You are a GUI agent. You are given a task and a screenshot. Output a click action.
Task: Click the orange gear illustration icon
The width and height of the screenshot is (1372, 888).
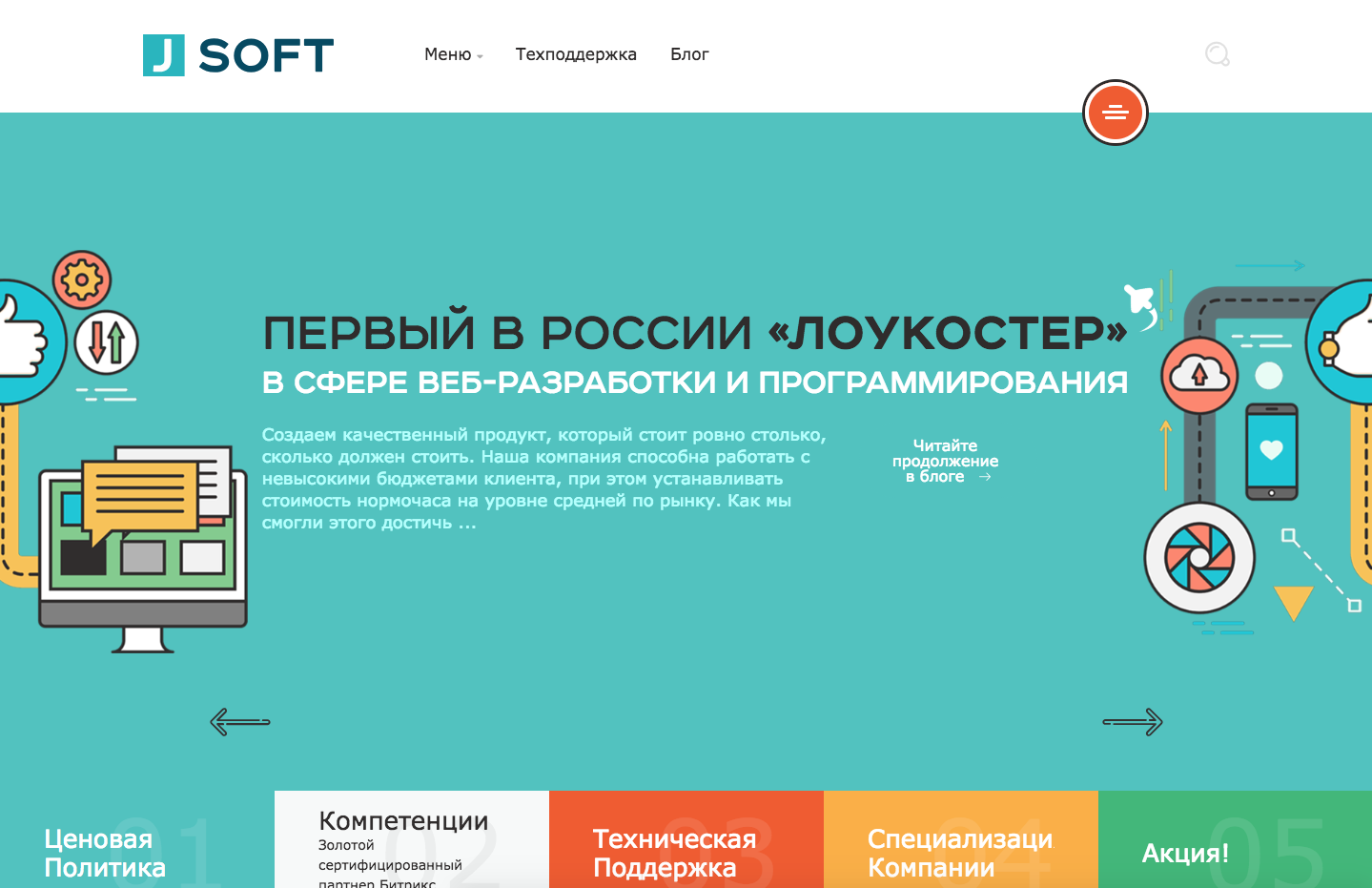click(x=82, y=279)
